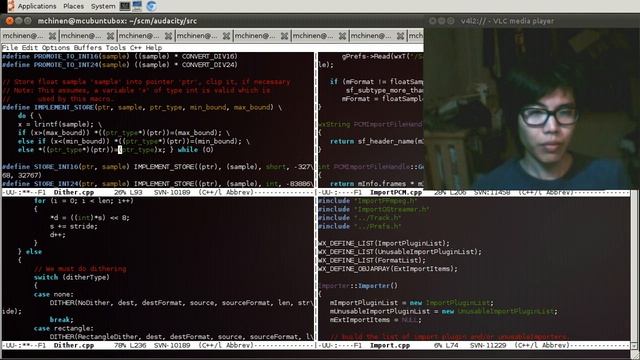This screenshot has width=640, height=360.
Task: Click the terminal title mchinen@mcubuntubox
Action: (117, 21)
